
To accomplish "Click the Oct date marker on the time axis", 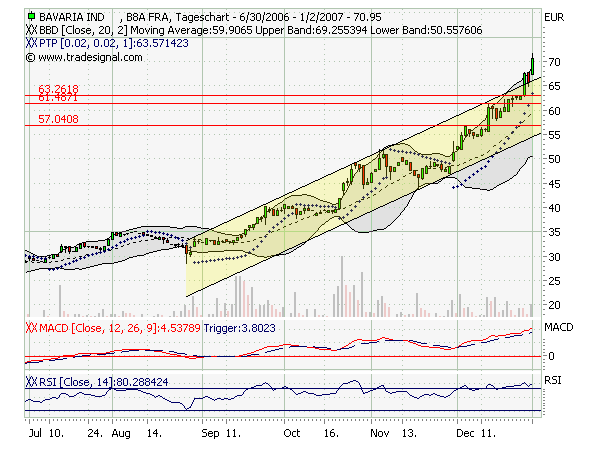I will [x=292, y=437].
